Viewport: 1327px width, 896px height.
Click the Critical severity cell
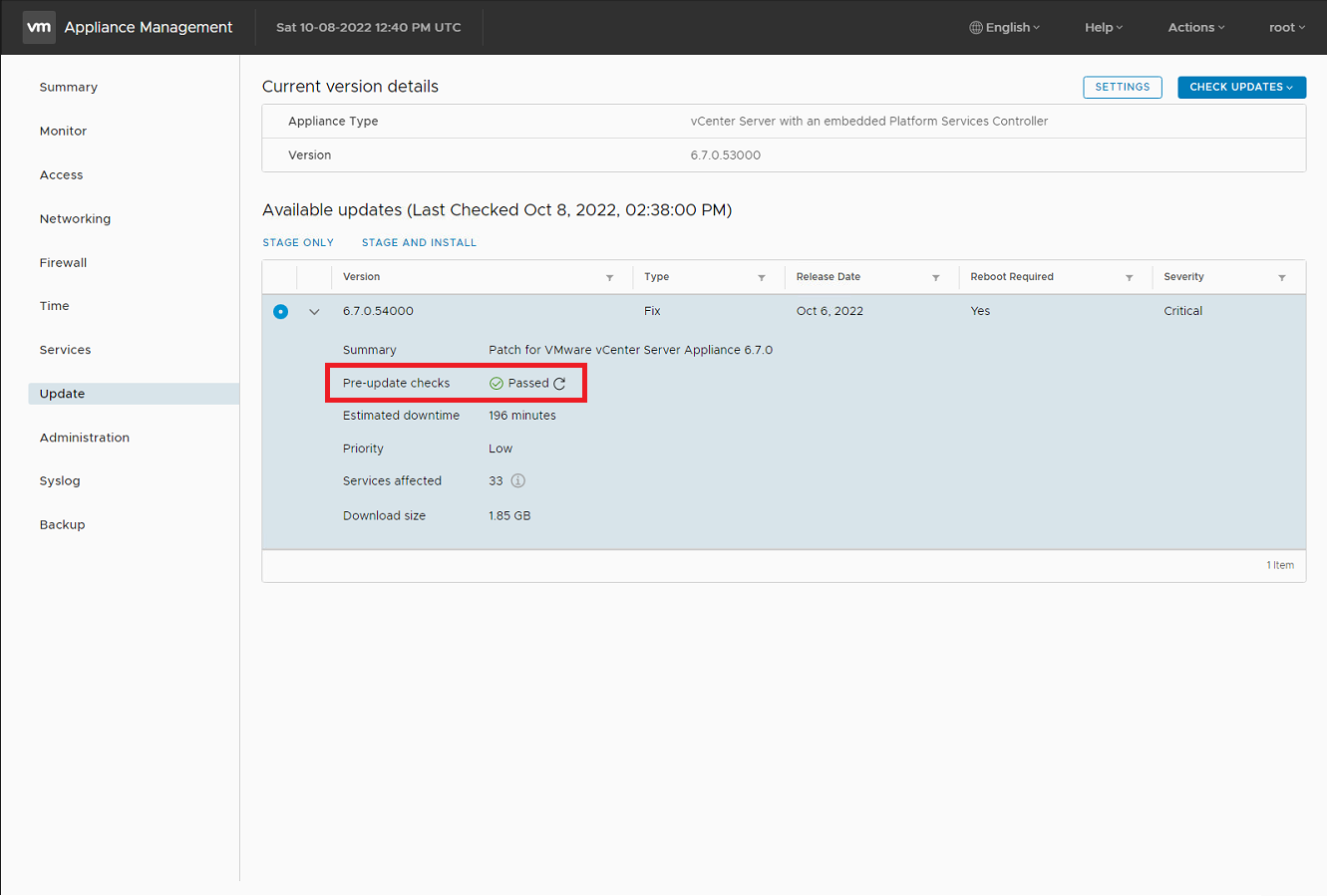(1183, 311)
